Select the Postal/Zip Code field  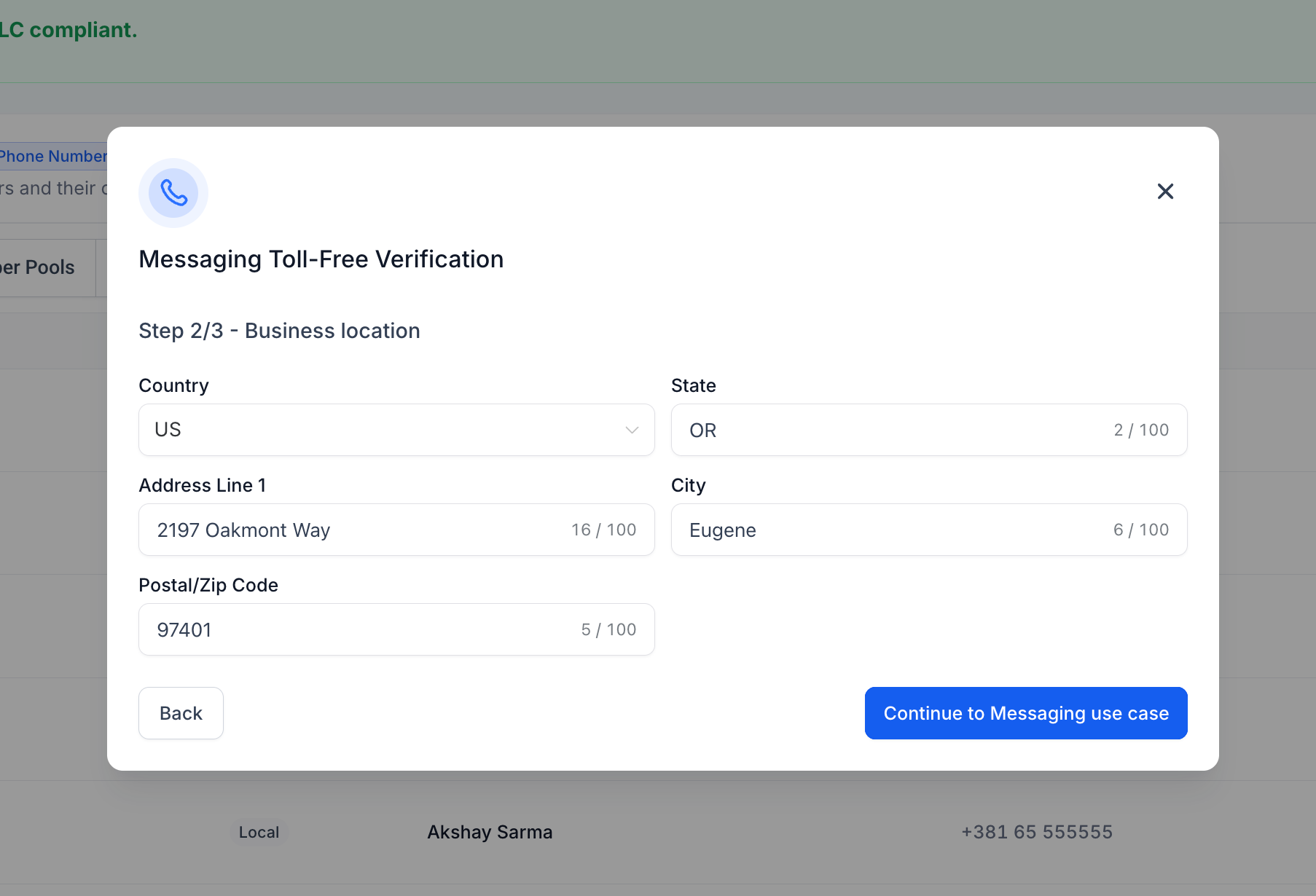pos(357,629)
